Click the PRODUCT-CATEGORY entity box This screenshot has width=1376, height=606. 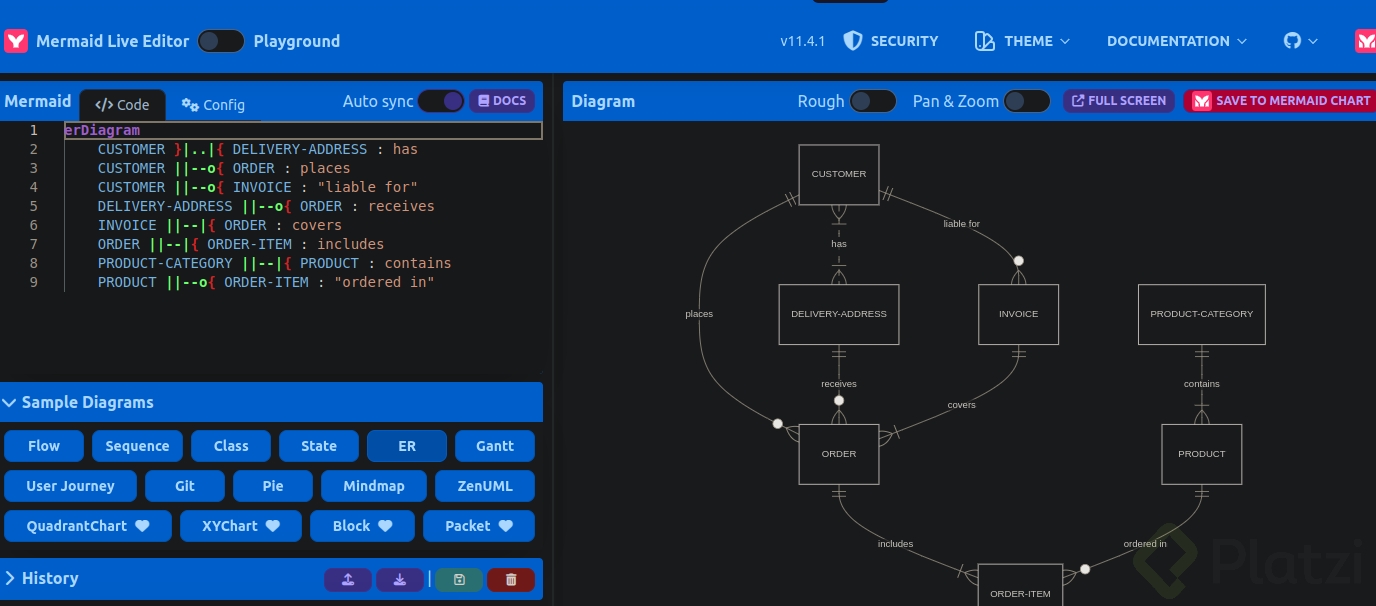click(x=1202, y=314)
